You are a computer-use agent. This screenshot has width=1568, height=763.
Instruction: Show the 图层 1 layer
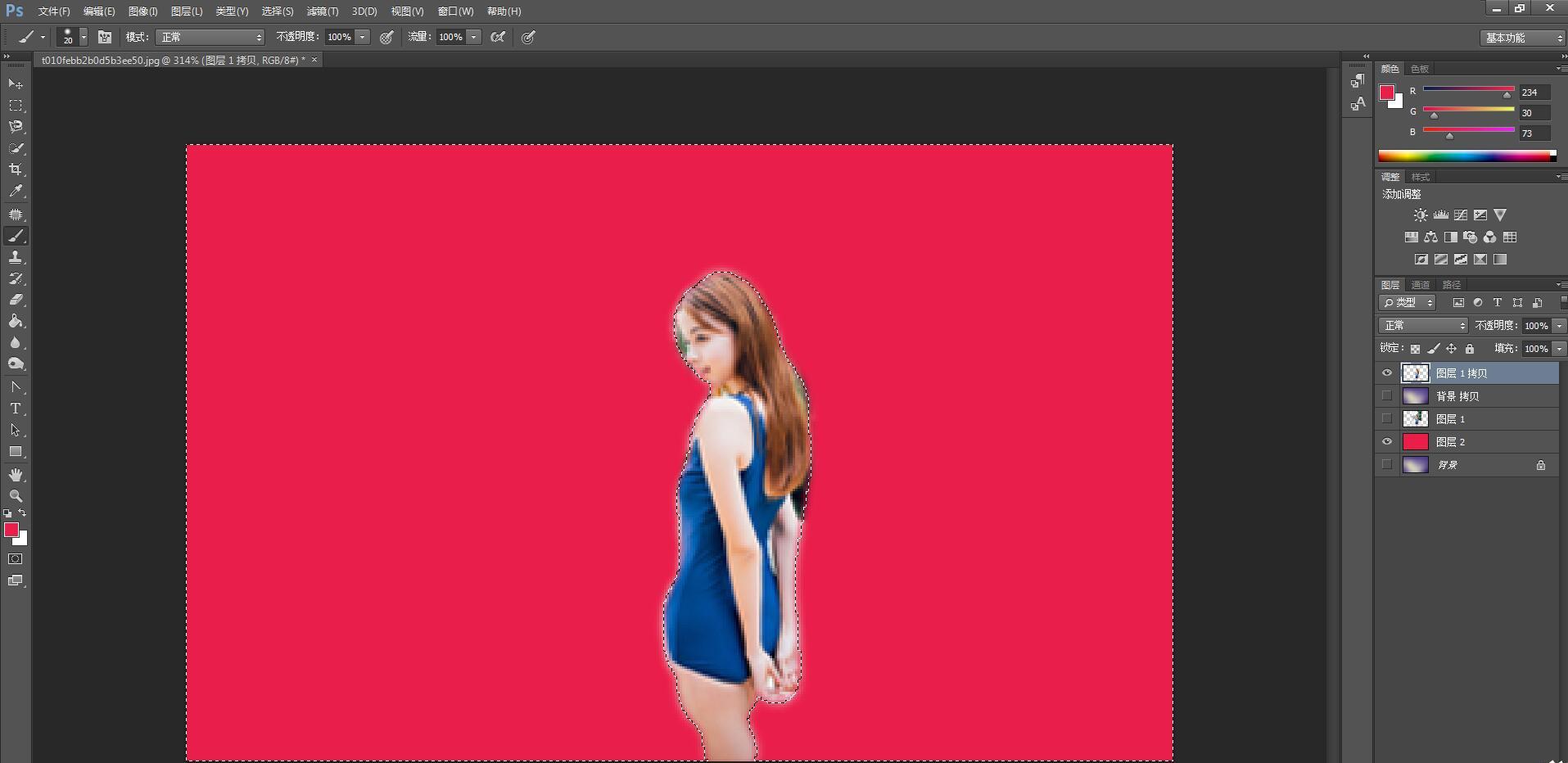[1387, 419]
